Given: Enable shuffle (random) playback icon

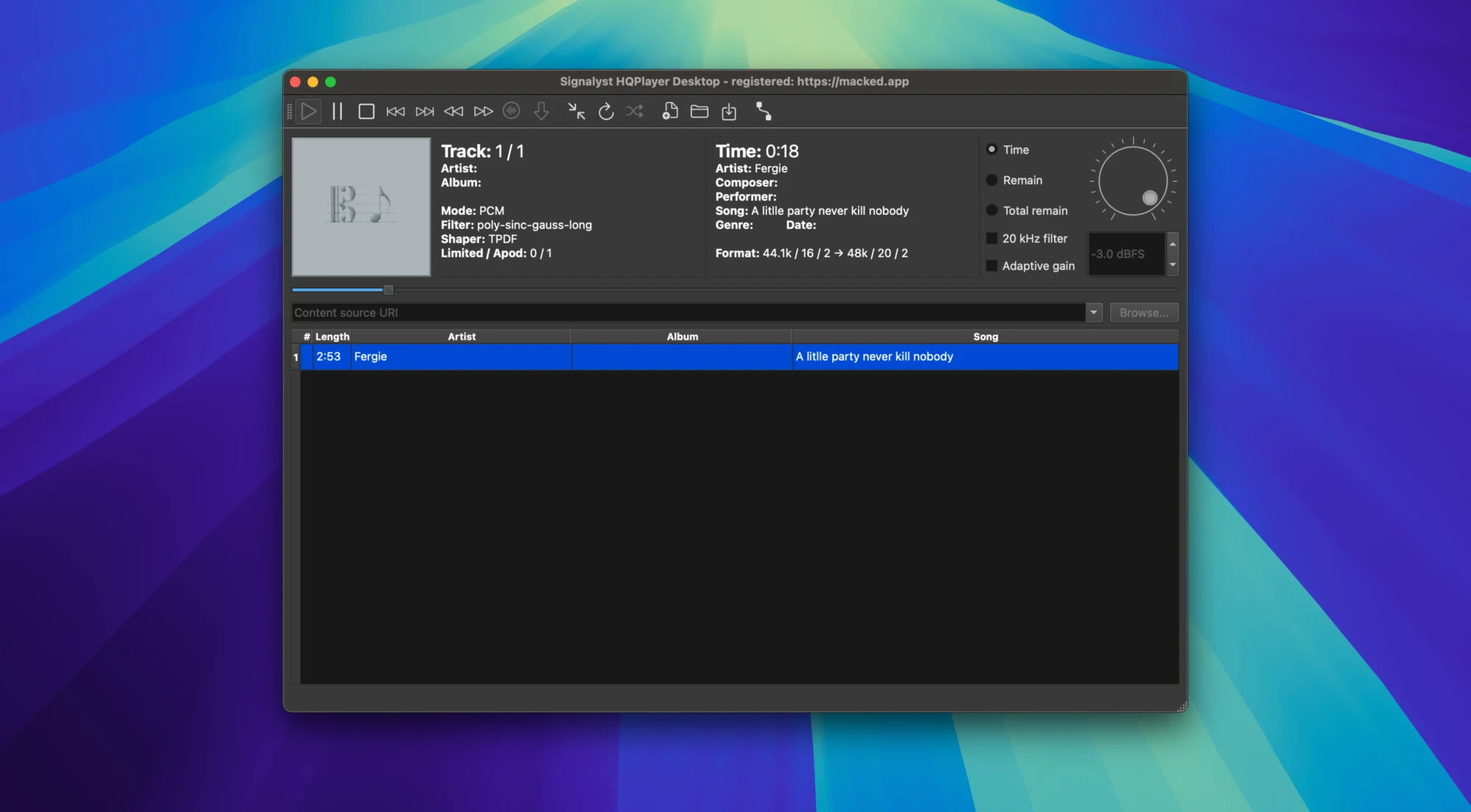Looking at the screenshot, I should click(635, 112).
